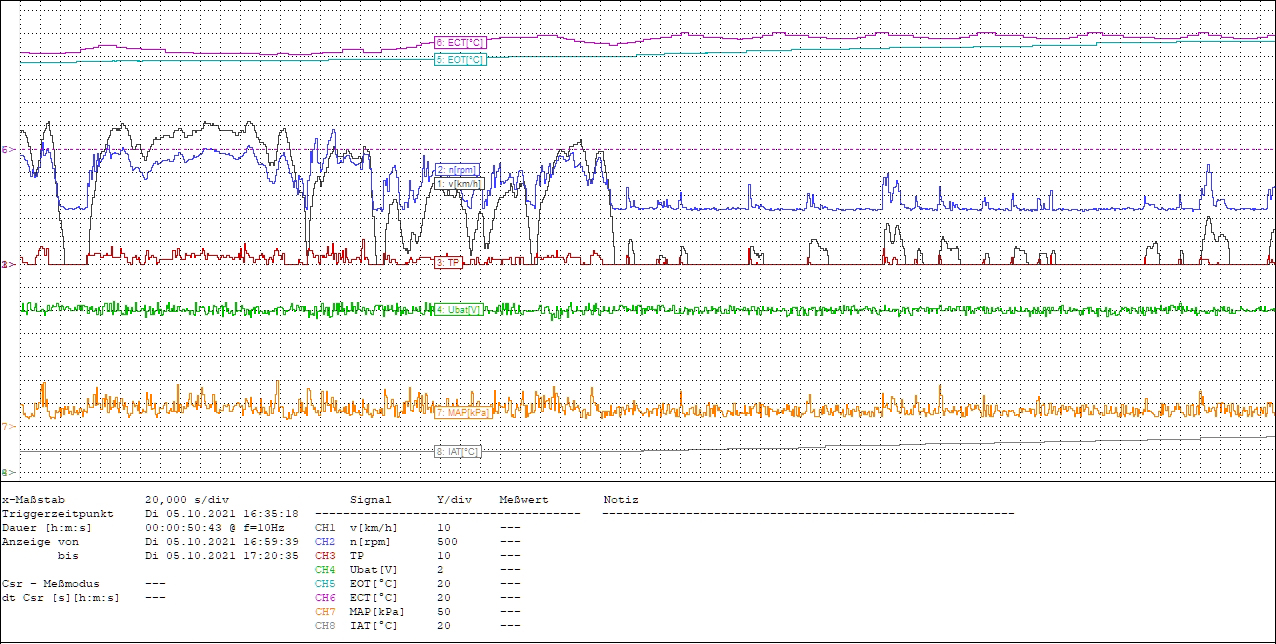
Task: Select the Ubat[V] trace label
Action: [x=459, y=310]
